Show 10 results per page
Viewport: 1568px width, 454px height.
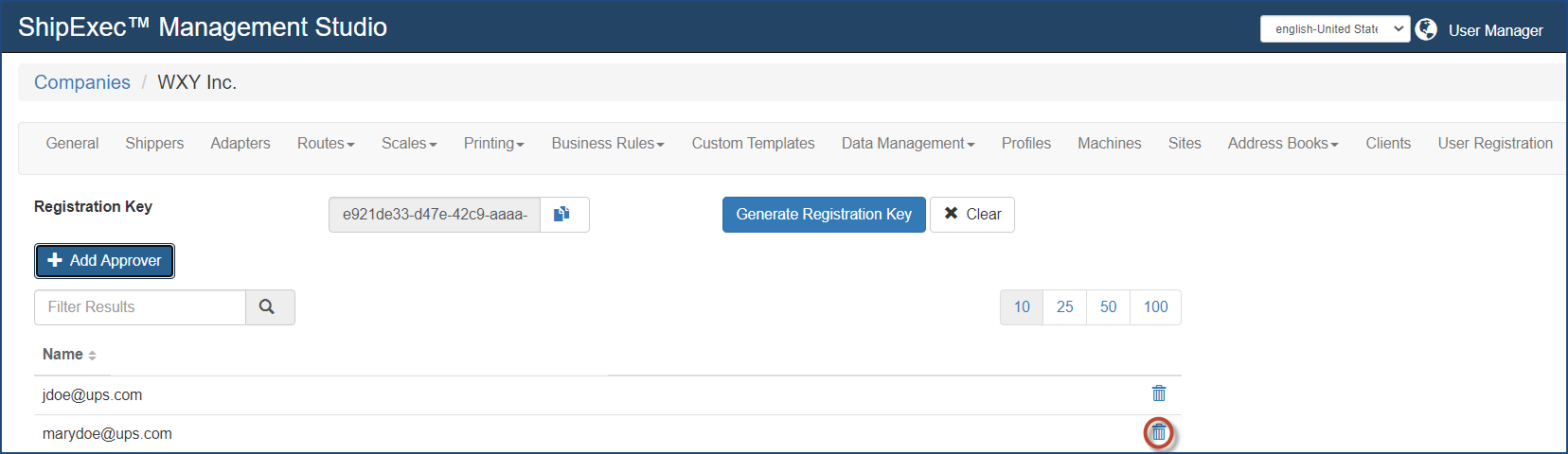click(1022, 307)
